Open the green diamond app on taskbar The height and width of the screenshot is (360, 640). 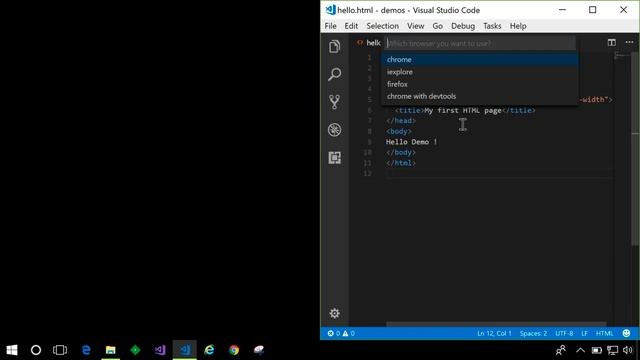point(135,350)
